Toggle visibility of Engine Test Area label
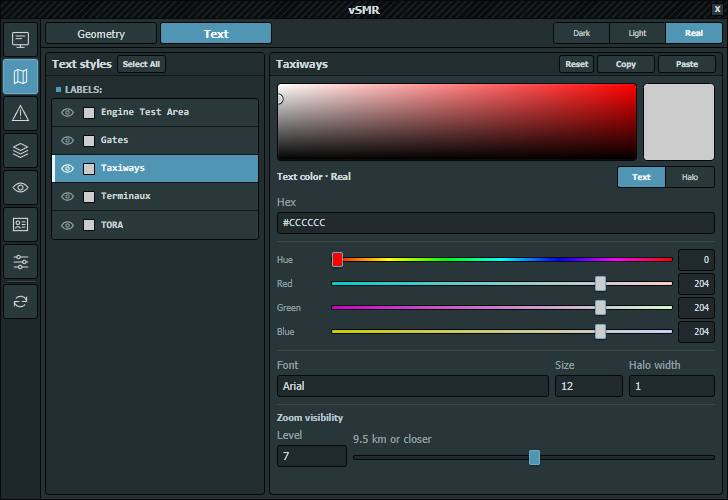The height and width of the screenshot is (500, 728). coord(67,112)
